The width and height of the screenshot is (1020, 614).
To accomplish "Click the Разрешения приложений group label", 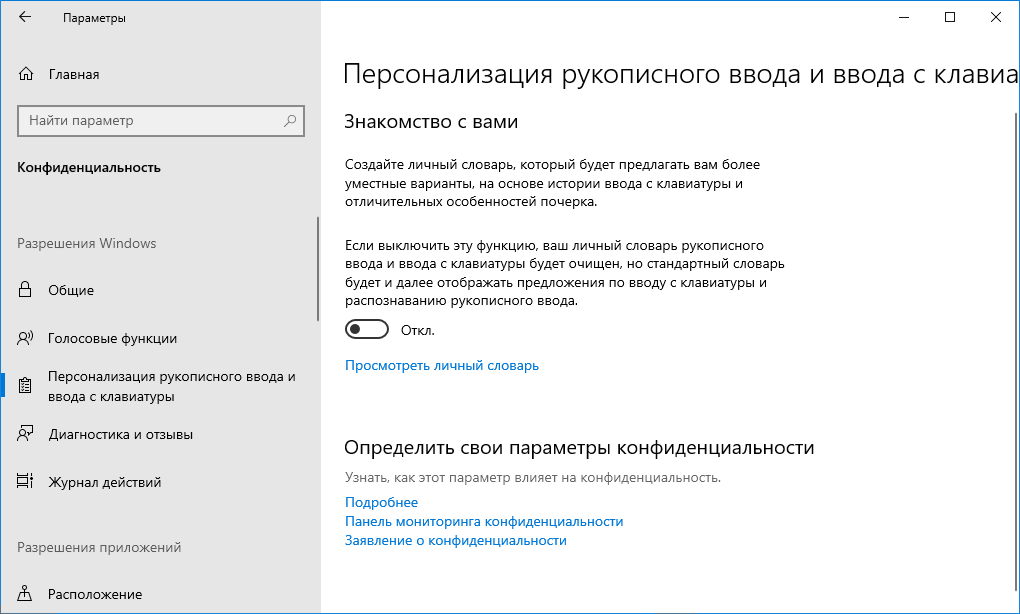I will click(x=99, y=548).
